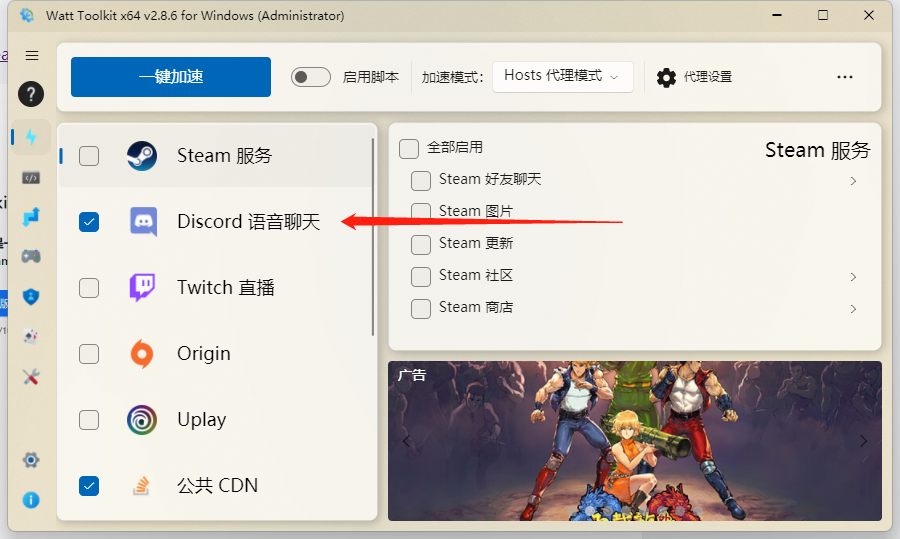Open the wrench tools sidebar icon
Viewport: 900px width, 539px height.
tap(31, 377)
